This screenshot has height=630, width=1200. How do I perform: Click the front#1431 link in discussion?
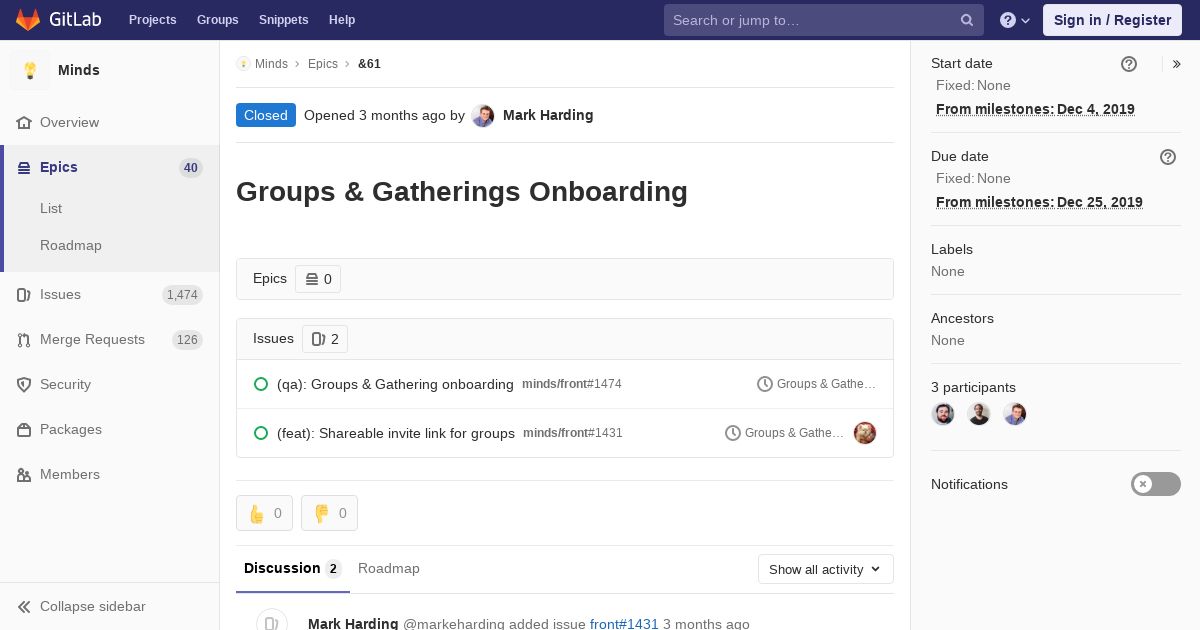pos(624,624)
